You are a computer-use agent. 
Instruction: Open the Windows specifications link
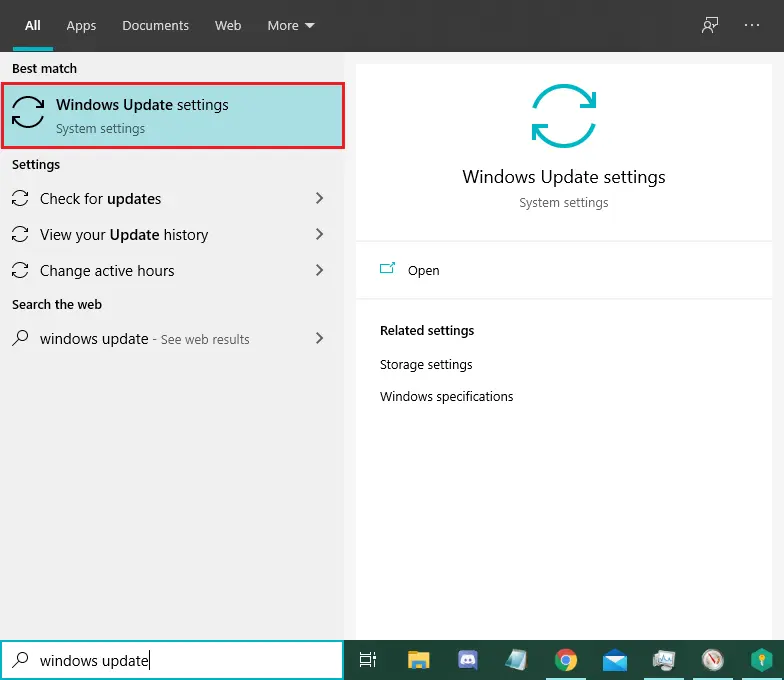coord(446,396)
